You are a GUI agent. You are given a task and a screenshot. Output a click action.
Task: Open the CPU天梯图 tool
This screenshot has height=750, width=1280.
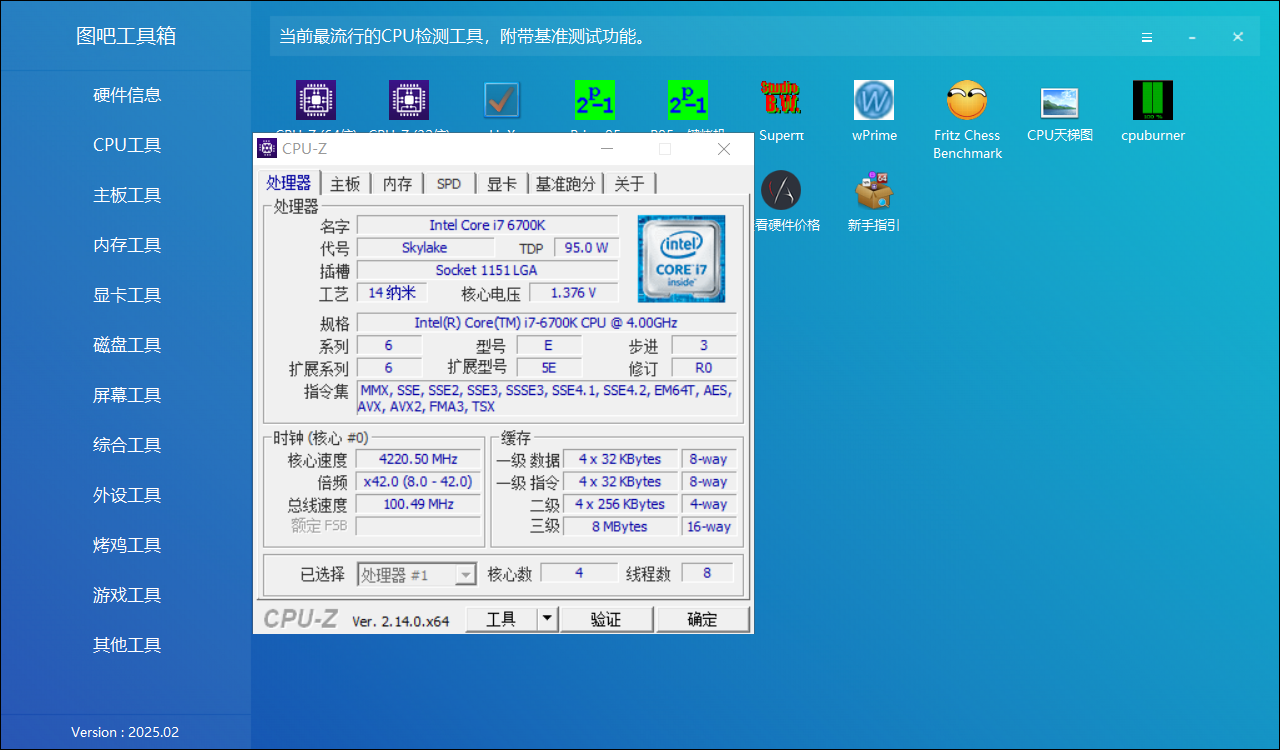(x=1060, y=100)
